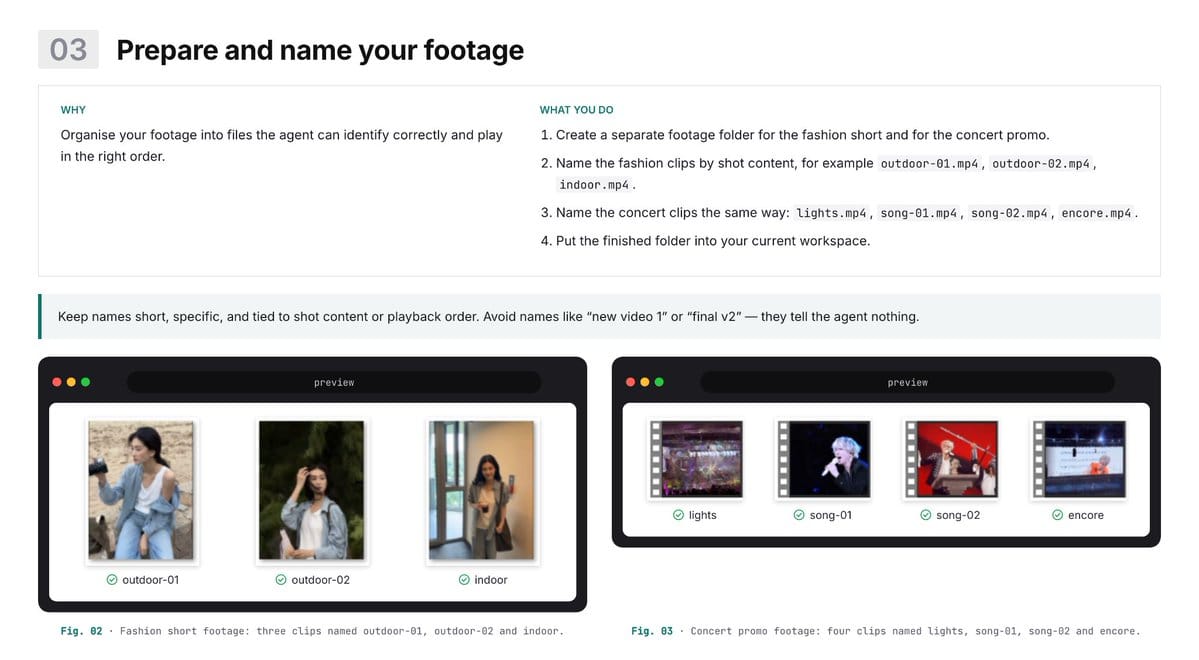Click the check icon beside the encore label
The height and width of the screenshot is (660, 1199).
(x=1058, y=515)
